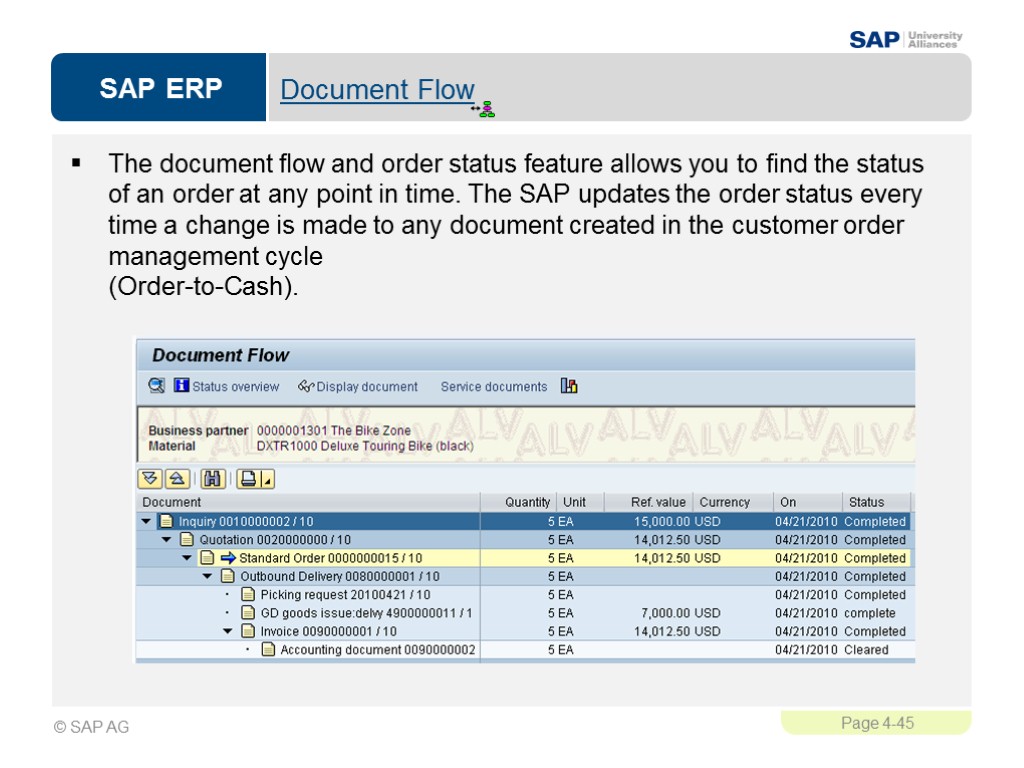Click the Print toolbar icon
Viewport: 1024px width, 768px height.
click(249, 479)
